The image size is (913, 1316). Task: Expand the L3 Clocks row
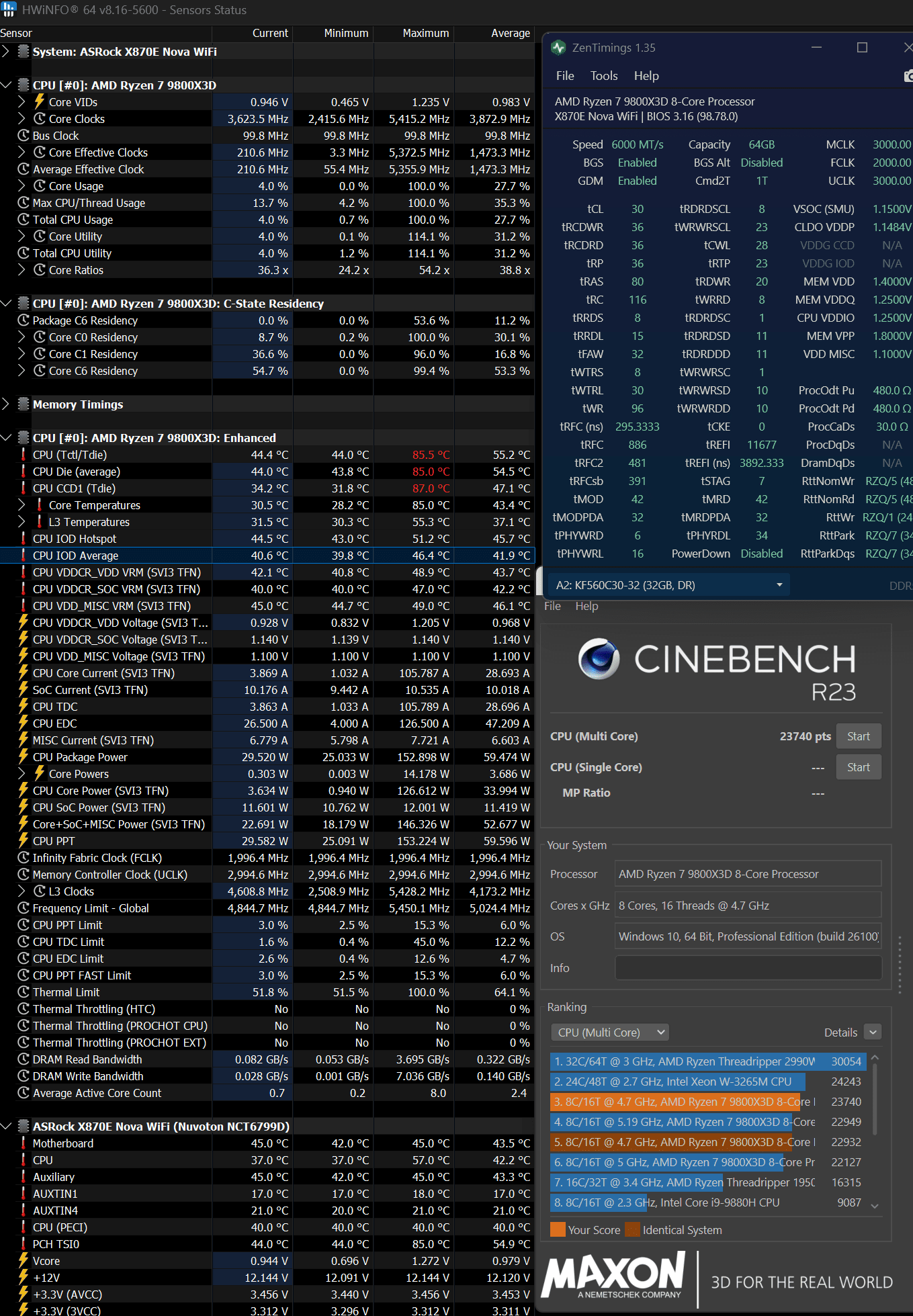21,891
